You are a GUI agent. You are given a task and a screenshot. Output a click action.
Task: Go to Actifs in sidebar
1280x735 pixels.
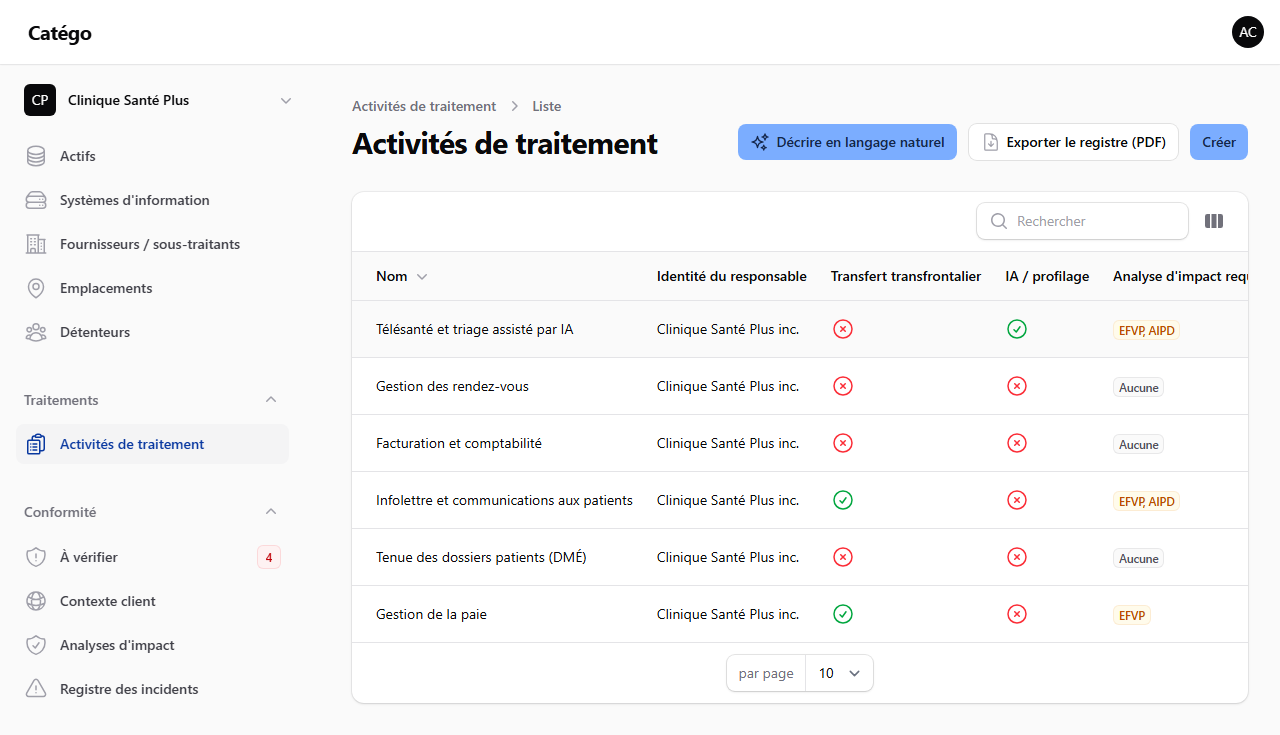pyautogui.click(x=152, y=156)
